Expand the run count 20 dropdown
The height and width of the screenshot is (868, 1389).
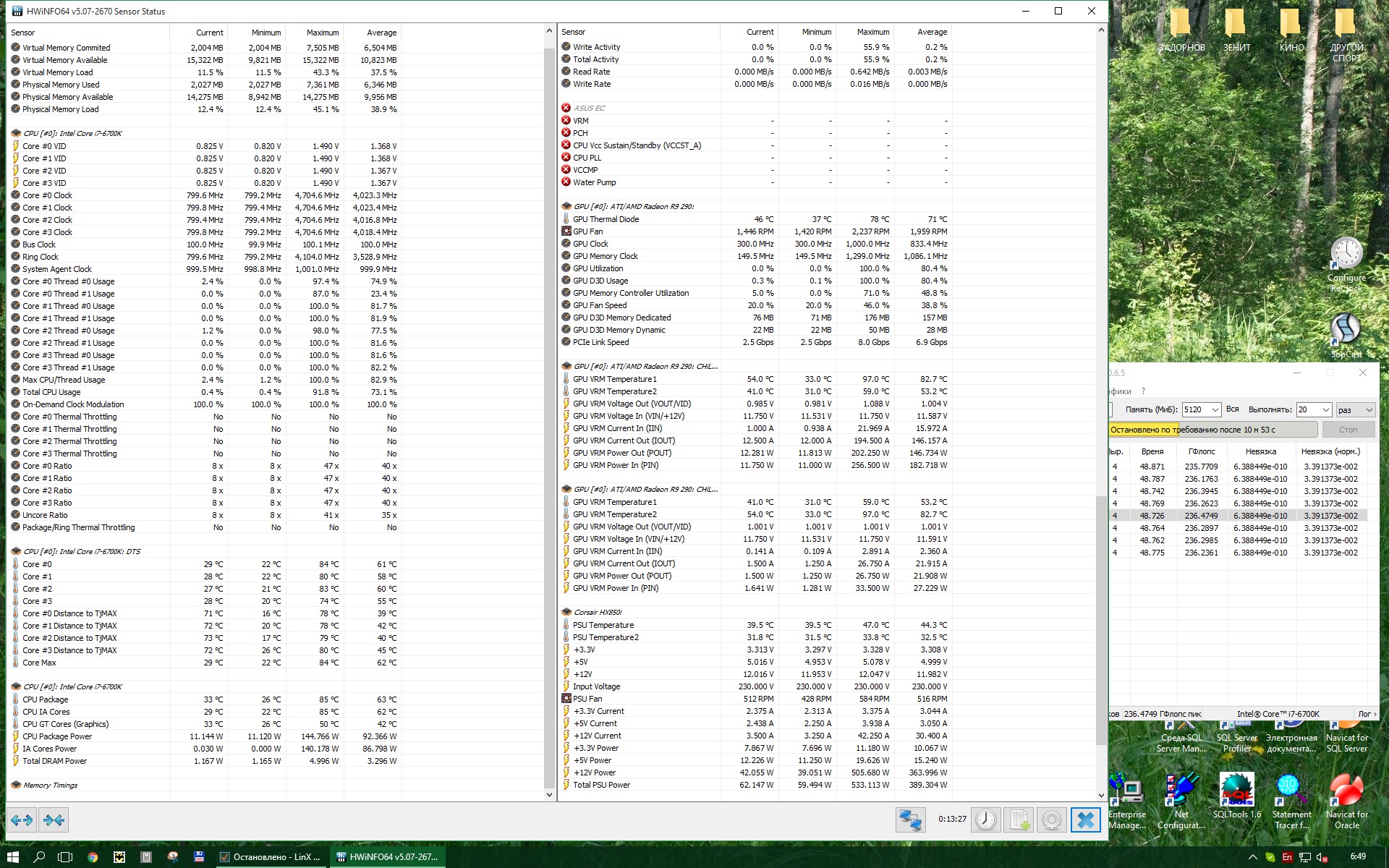1325,410
